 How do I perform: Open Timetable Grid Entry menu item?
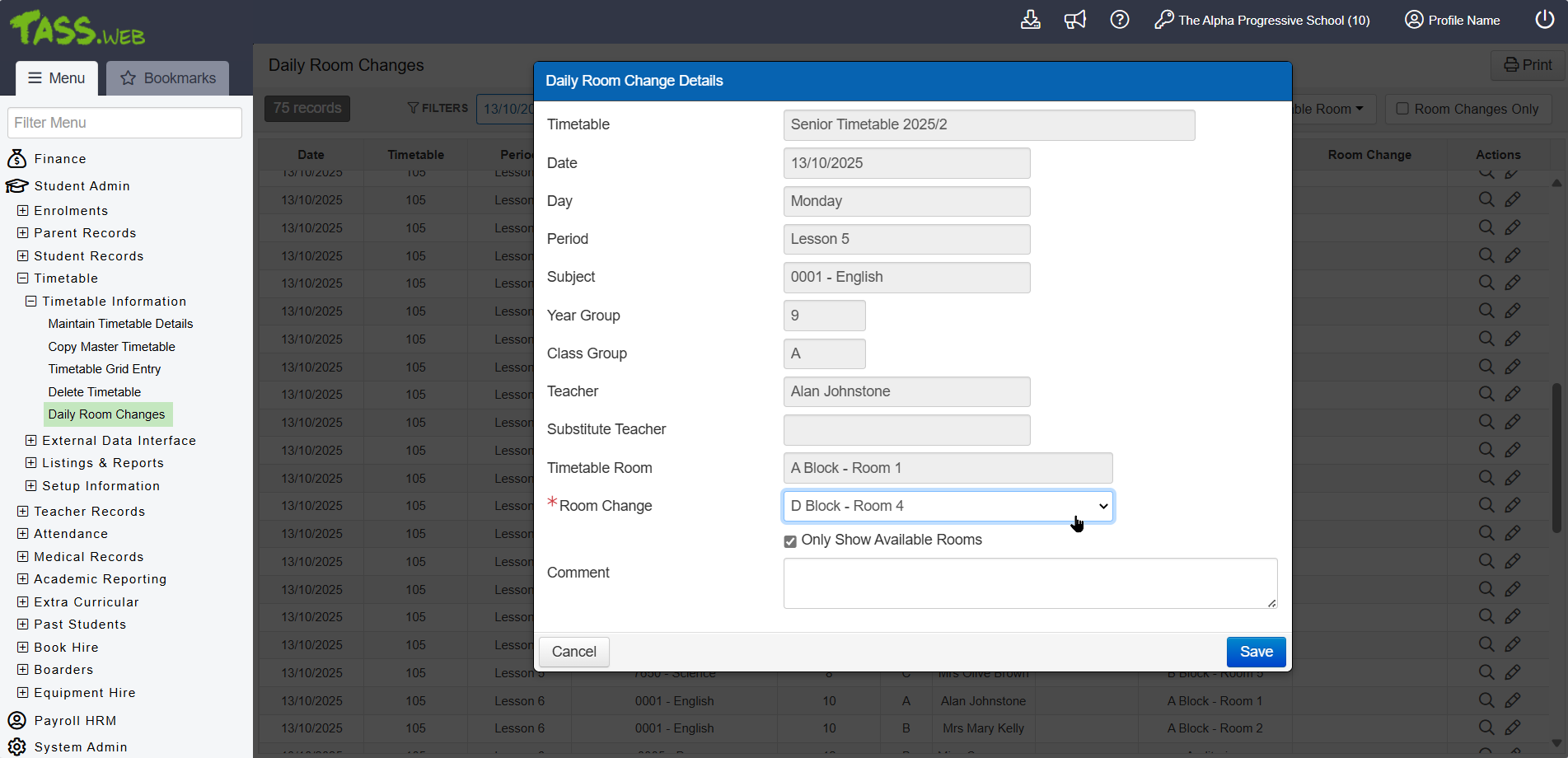105,369
